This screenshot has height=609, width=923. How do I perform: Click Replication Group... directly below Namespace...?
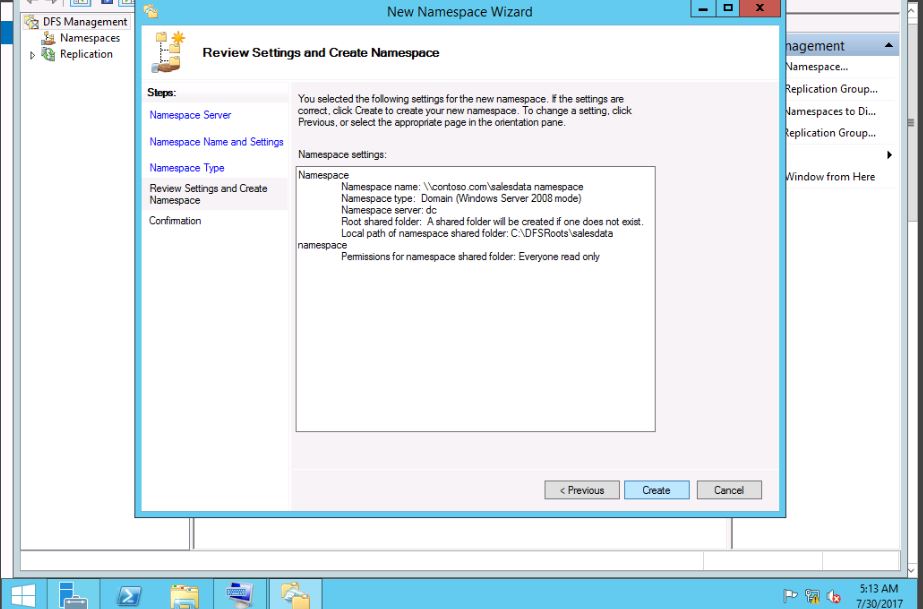(x=831, y=89)
